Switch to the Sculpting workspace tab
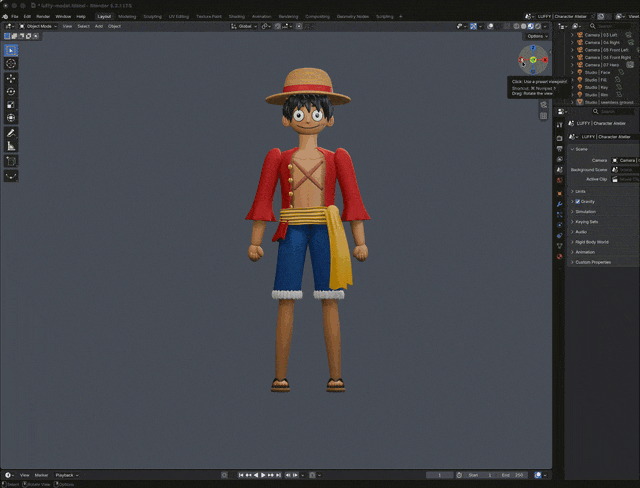The image size is (640, 488). [x=152, y=17]
